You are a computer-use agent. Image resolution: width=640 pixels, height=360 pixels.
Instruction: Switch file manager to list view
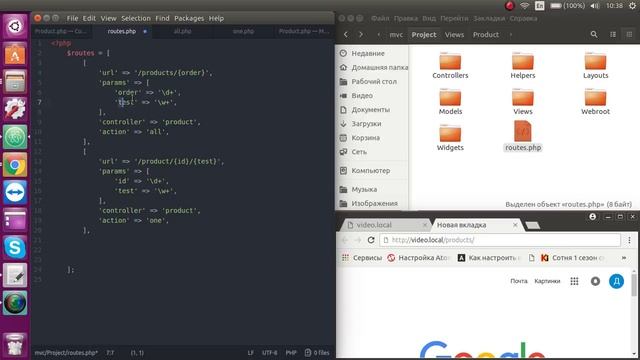coord(613,35)
